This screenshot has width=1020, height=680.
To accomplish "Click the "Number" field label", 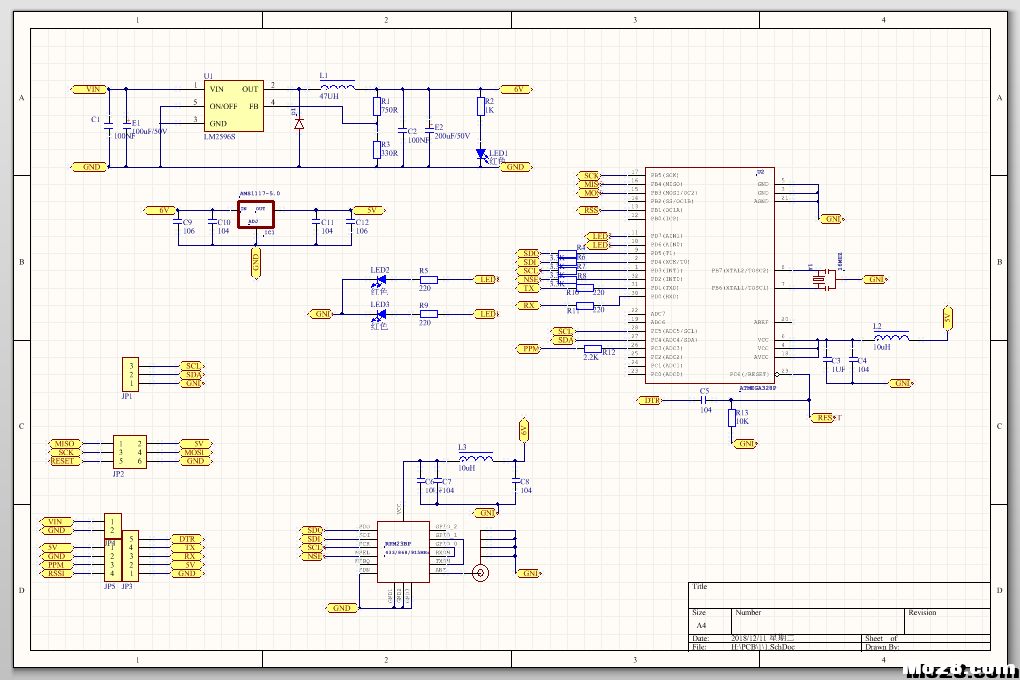I will tap(748, 612).
